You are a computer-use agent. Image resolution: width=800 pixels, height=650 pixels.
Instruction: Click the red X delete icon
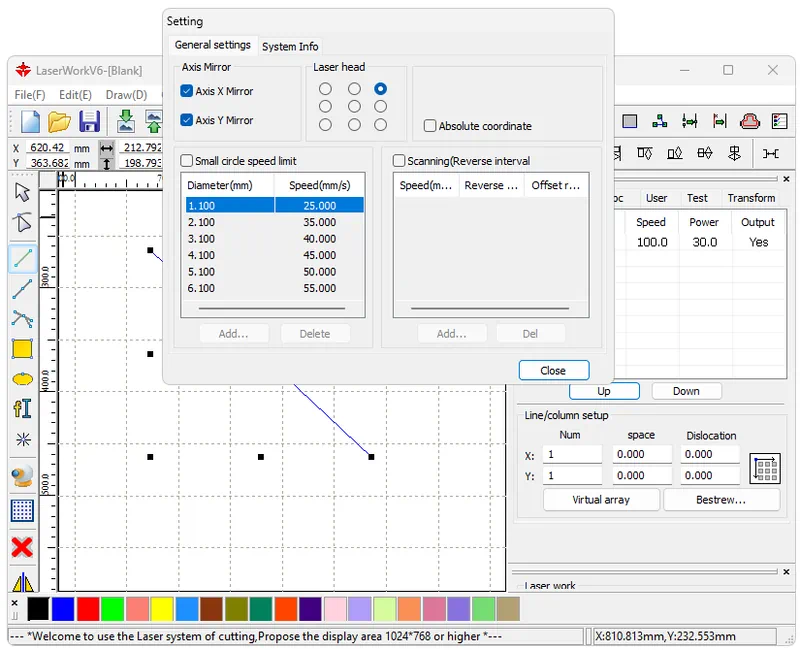coord(22,547)
